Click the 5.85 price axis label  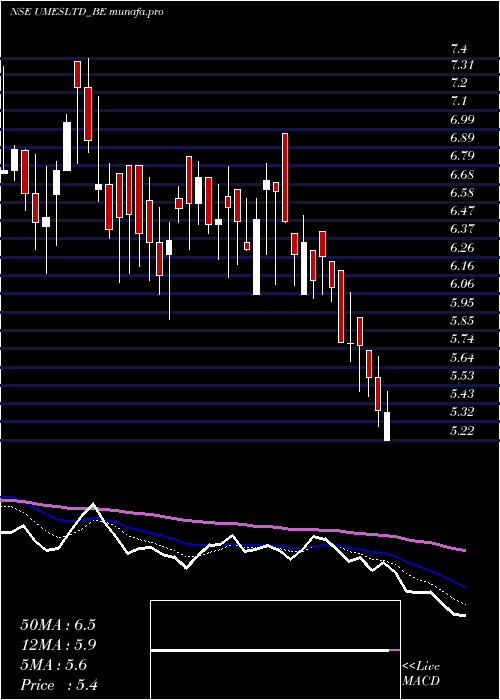pos(462,321)
